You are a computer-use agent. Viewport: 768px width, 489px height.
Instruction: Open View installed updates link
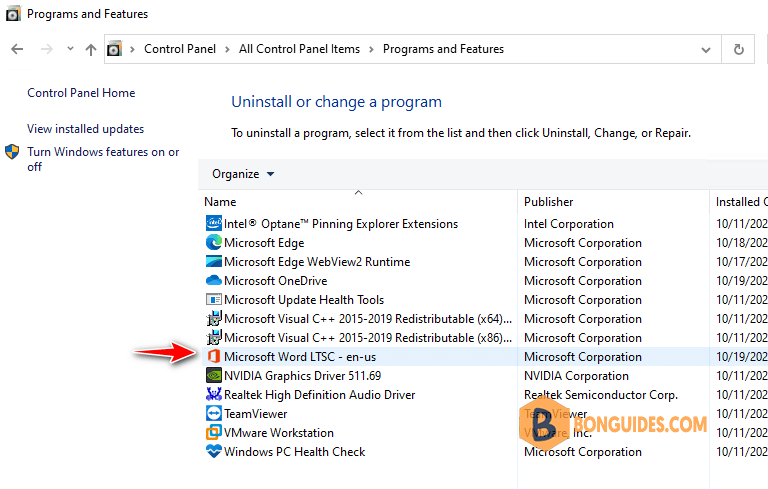point(86,129)
